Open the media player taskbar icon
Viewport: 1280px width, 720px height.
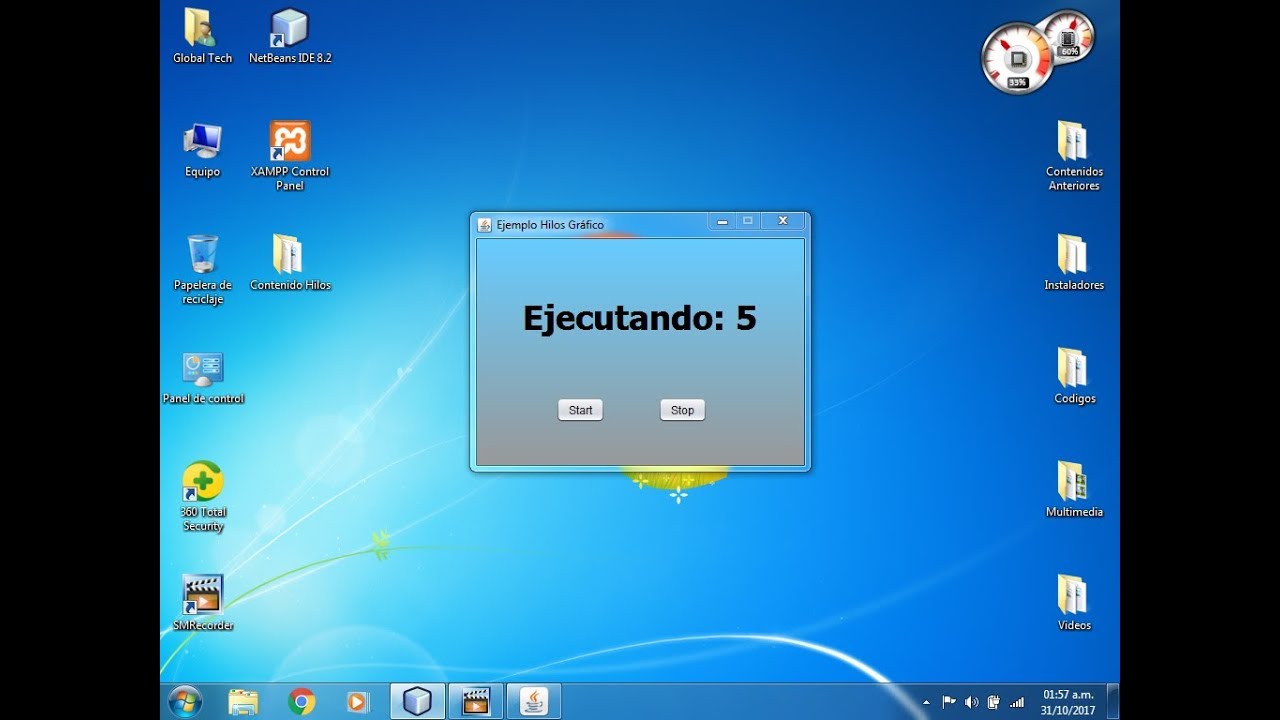[358, 702]
